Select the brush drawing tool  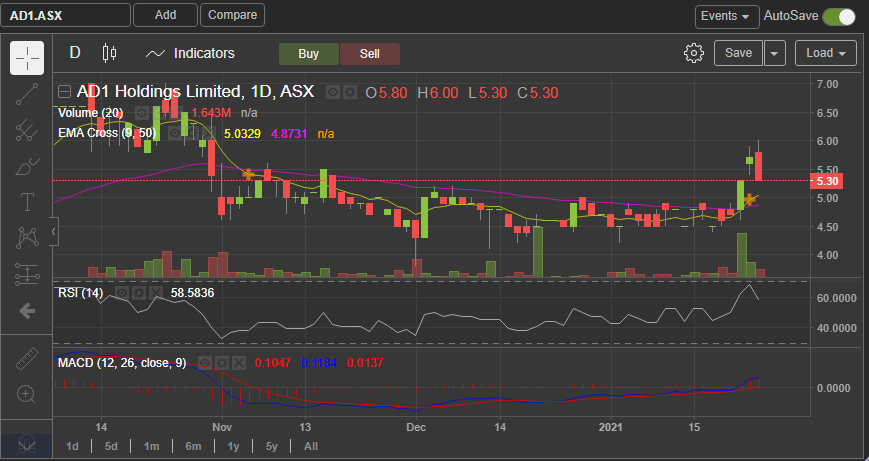click(x=27, y=167)
